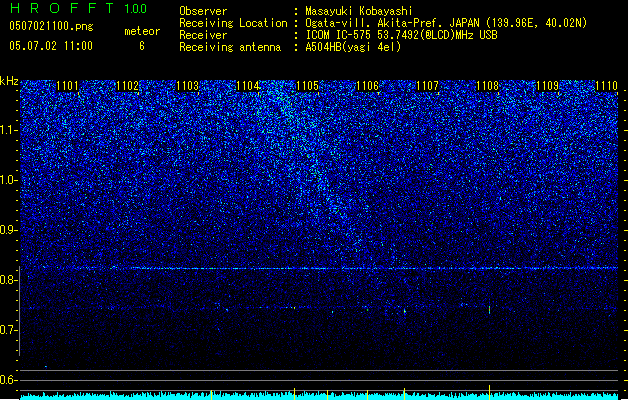Click the version number 1.00
Screen dimensions: 629x400
136,9
